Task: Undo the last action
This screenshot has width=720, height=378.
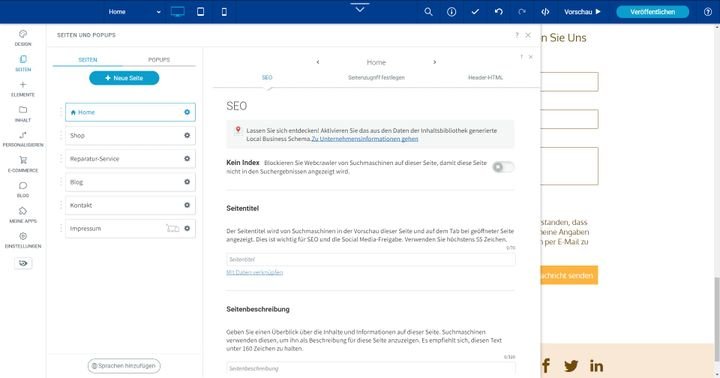Action: (499, 12)
